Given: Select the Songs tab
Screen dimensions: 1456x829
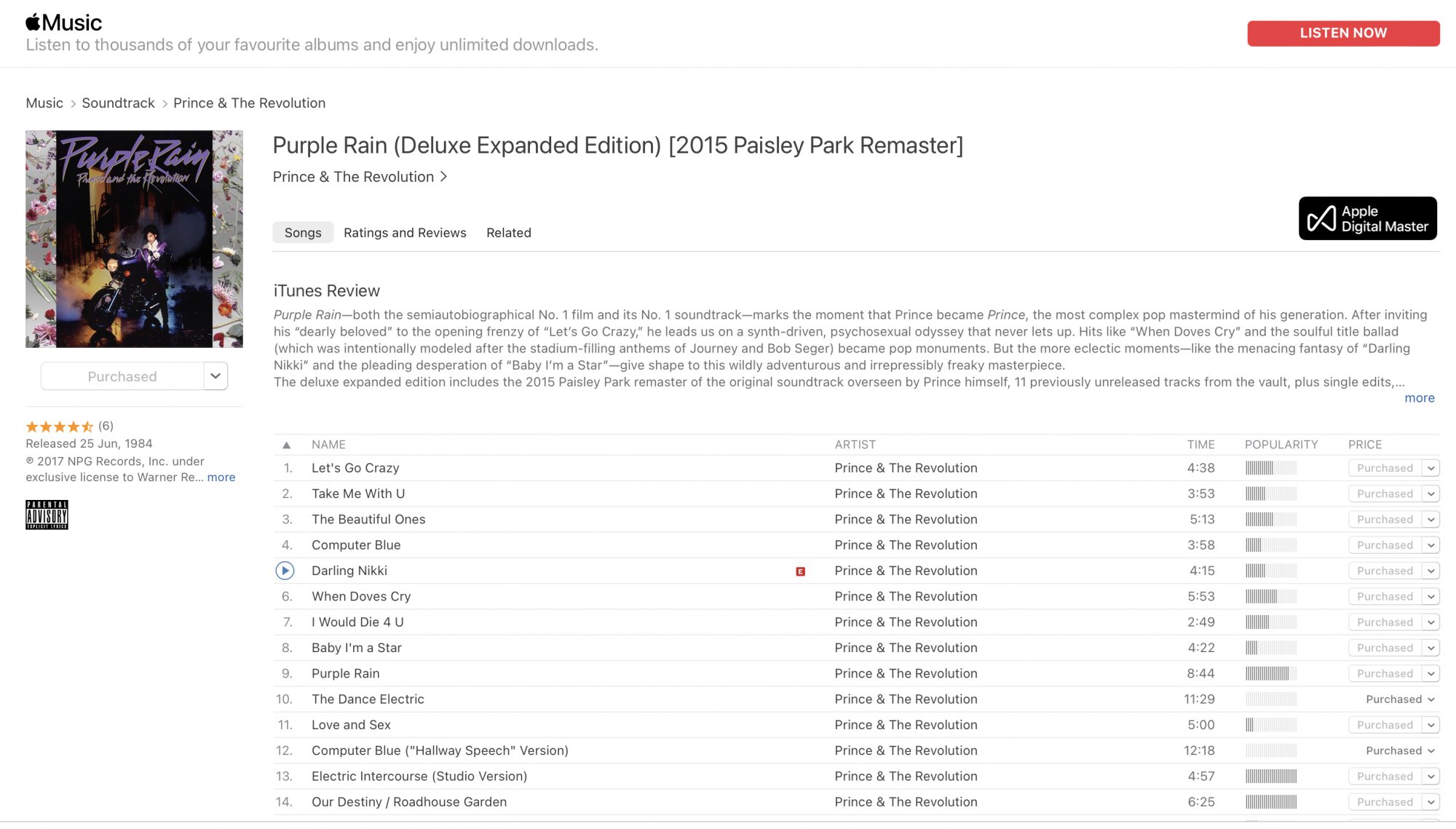Looking at the screenshot, I should point(303,233).
